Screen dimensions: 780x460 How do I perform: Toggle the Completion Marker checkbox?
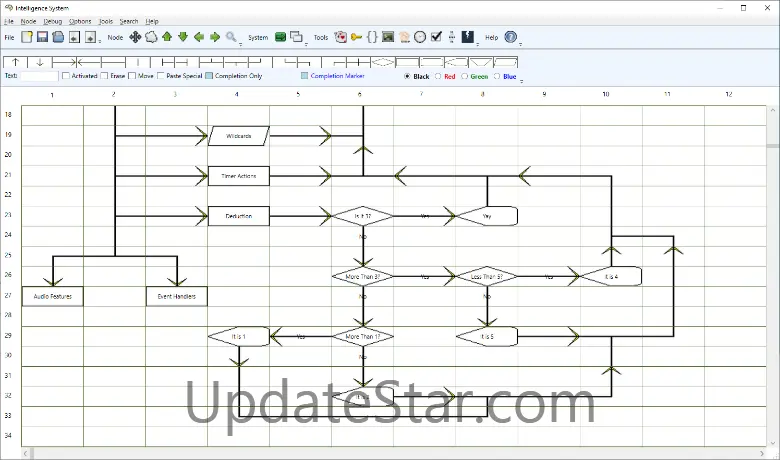[x=304, y=76]
